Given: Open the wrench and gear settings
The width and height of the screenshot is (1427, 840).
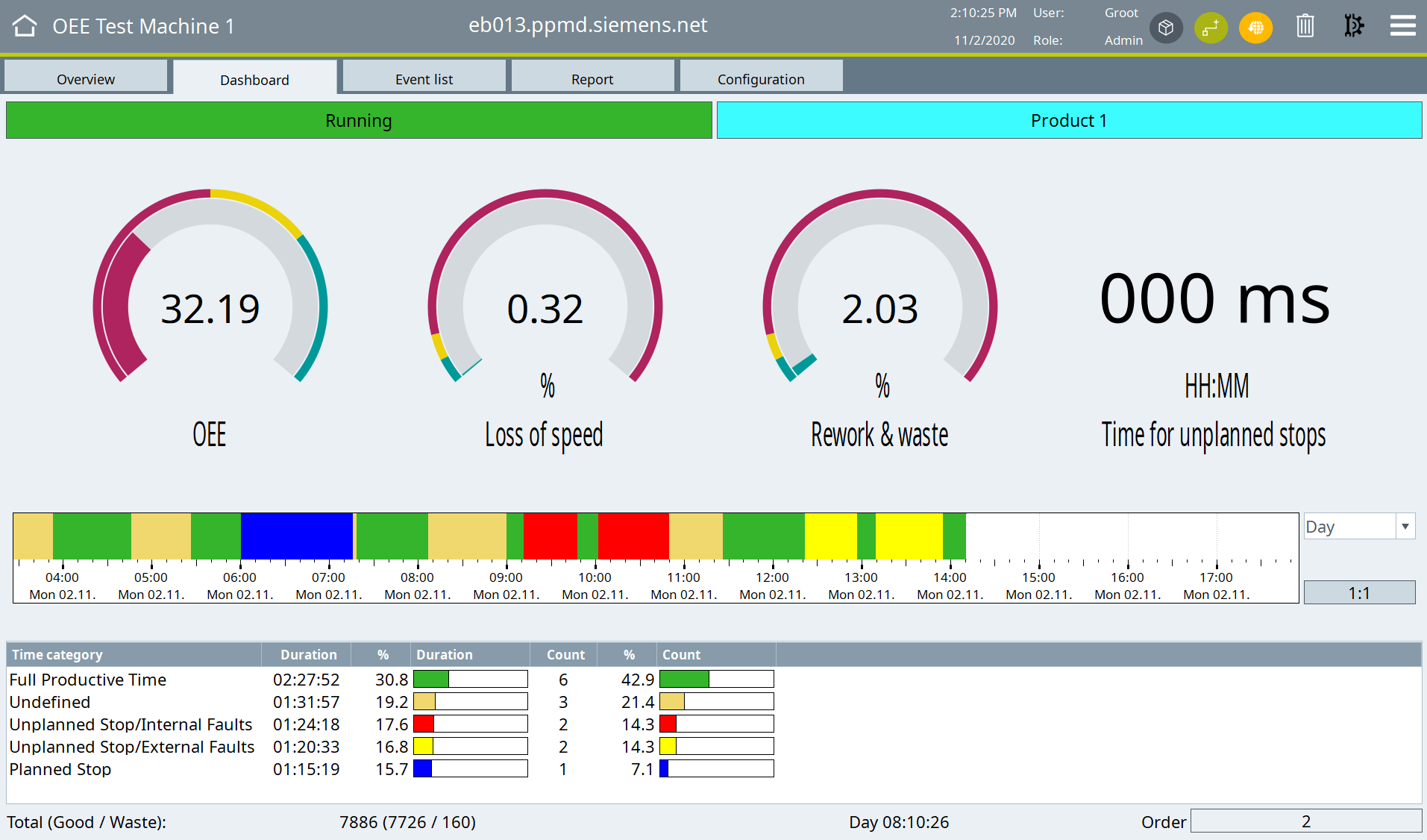Looking at the screenshot, I should pos(1353,26).
